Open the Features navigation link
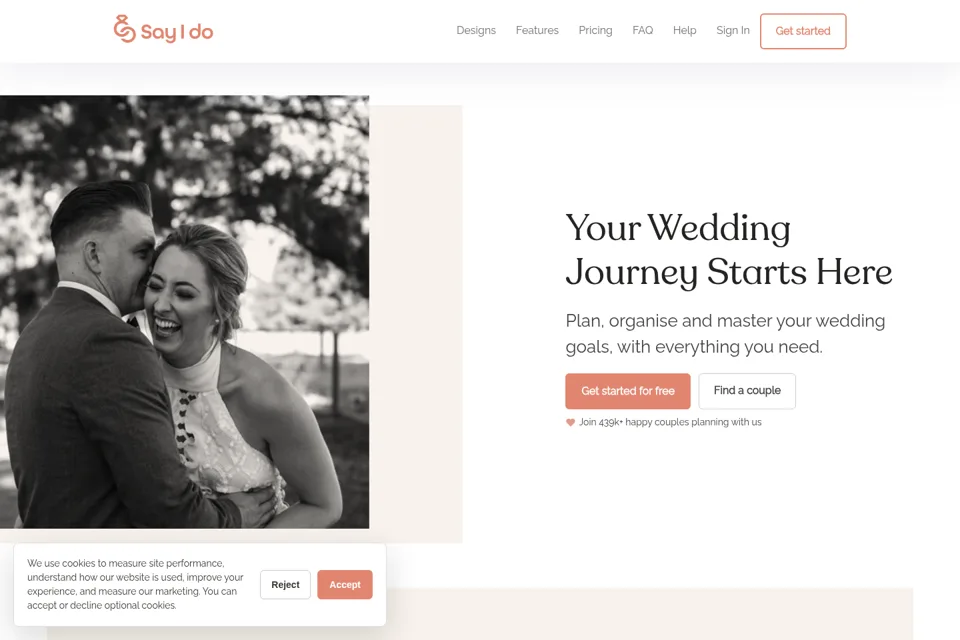This screenshot has height=640, width=960. coord(537,31)
